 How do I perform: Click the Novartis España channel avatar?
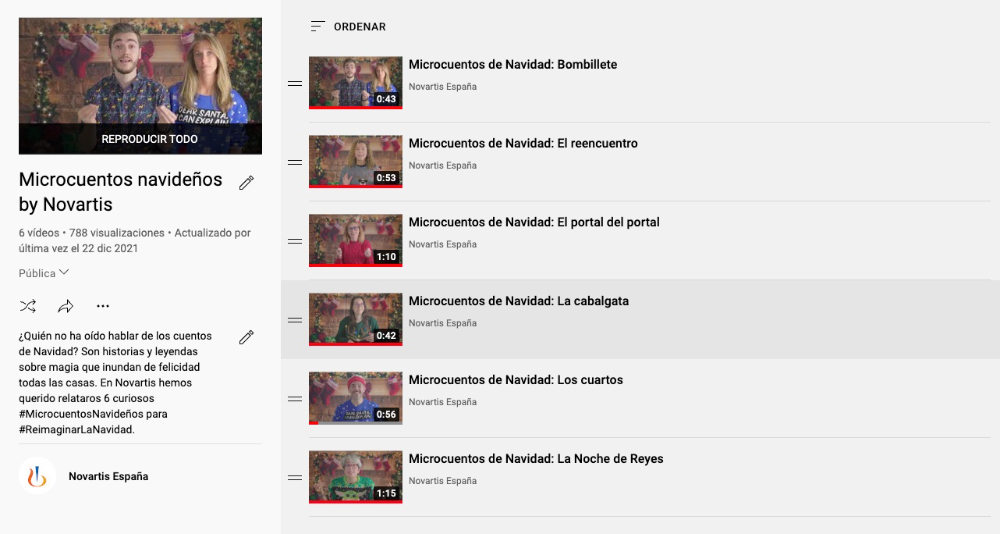pyautogui.click(x=37, y=476)
